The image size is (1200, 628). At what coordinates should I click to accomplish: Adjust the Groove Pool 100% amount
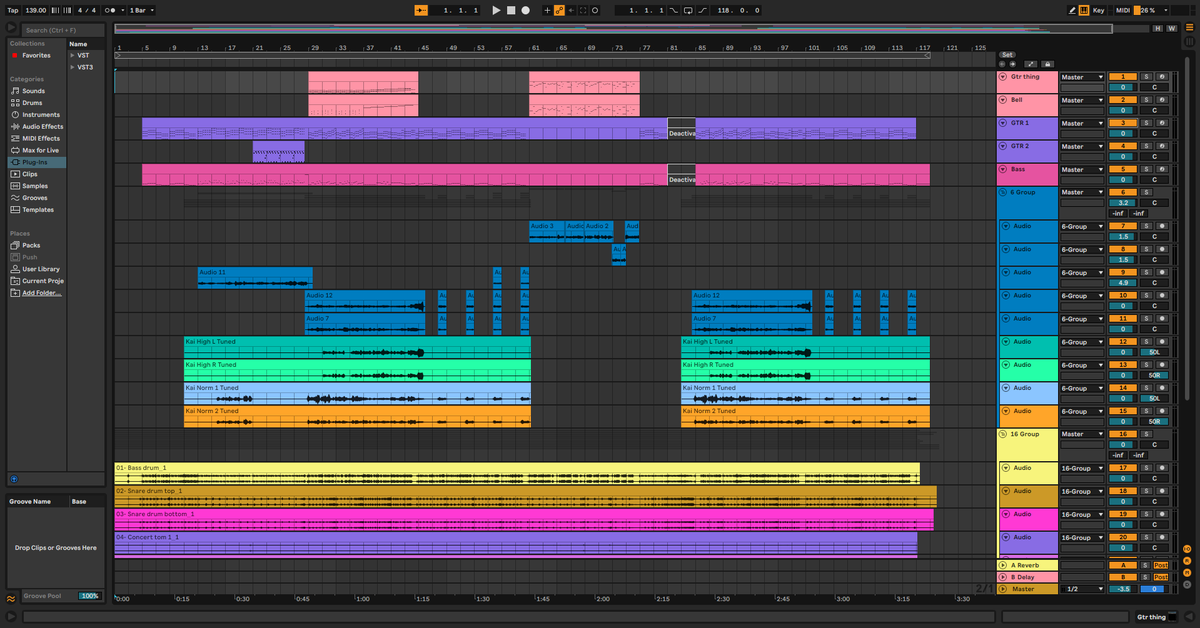pyautogui.click(x=90, y=596)
